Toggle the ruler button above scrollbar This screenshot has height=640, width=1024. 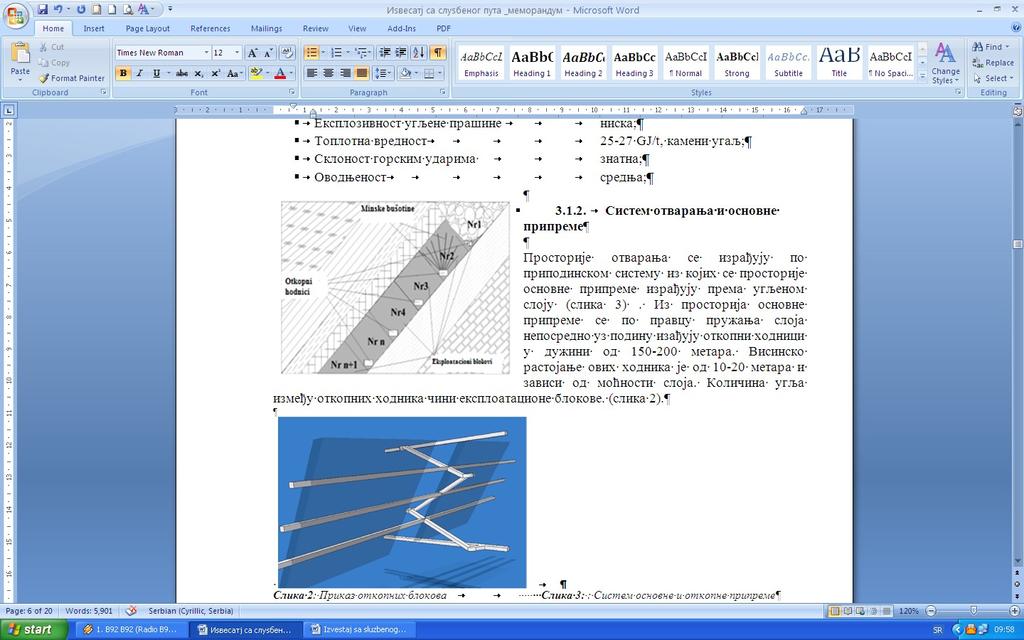pos(1017,112)
